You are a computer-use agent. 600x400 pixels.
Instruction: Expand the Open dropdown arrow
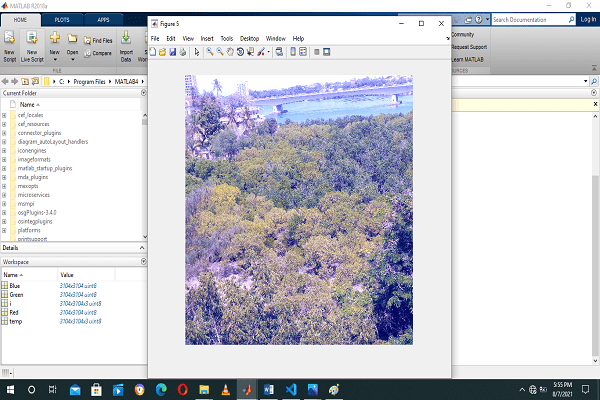72,57
